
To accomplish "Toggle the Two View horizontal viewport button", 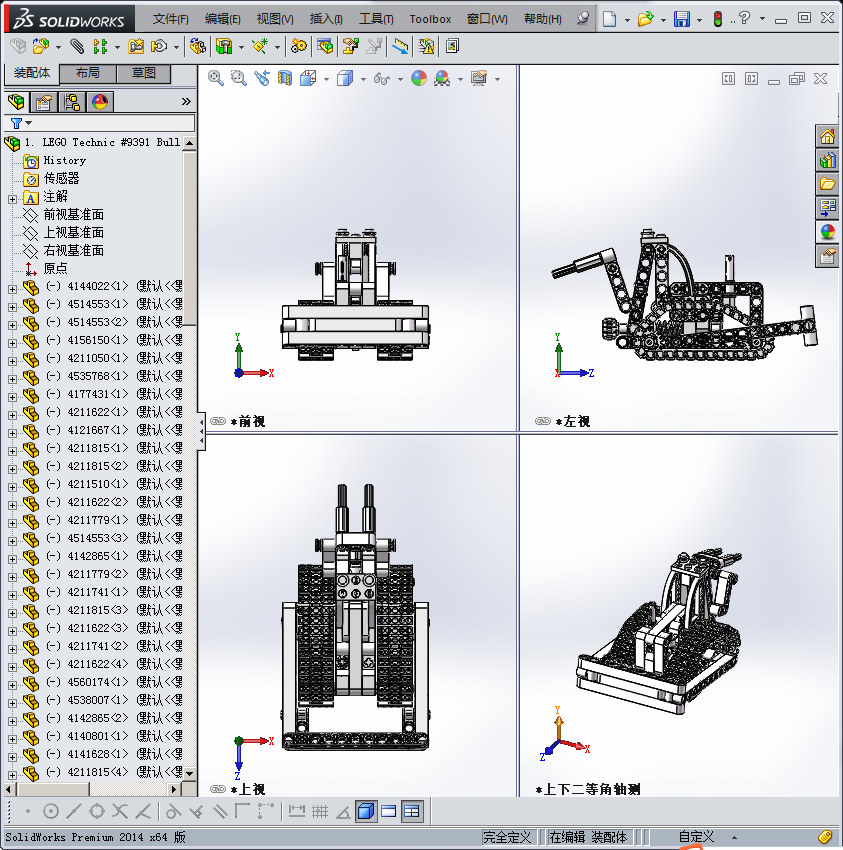I will click(389, 811).
